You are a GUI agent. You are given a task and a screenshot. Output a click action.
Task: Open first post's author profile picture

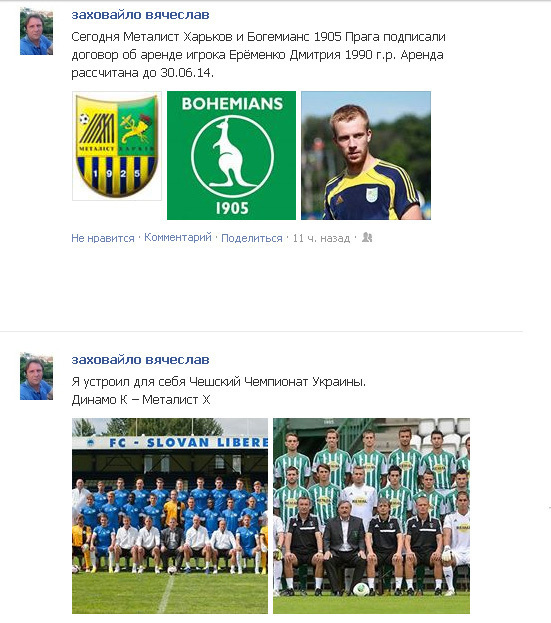click(x=37, y=31)
